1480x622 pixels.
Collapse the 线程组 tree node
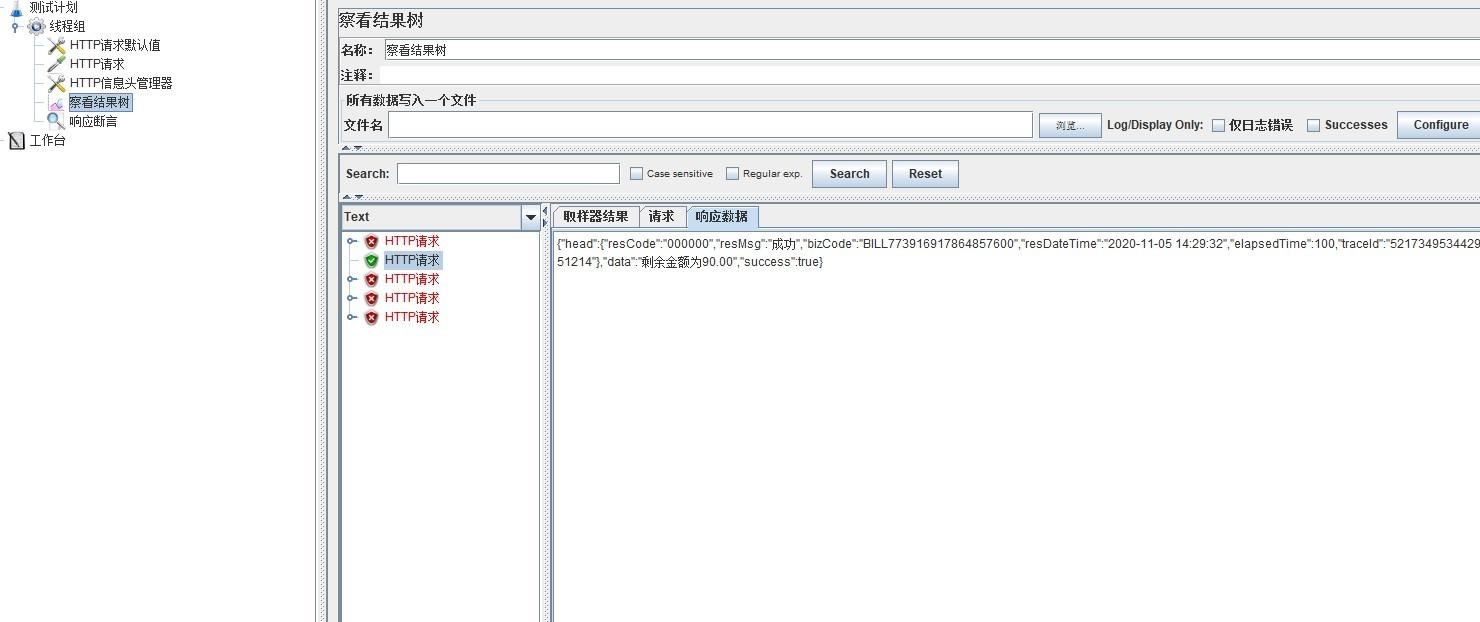[x=15, y=27]
